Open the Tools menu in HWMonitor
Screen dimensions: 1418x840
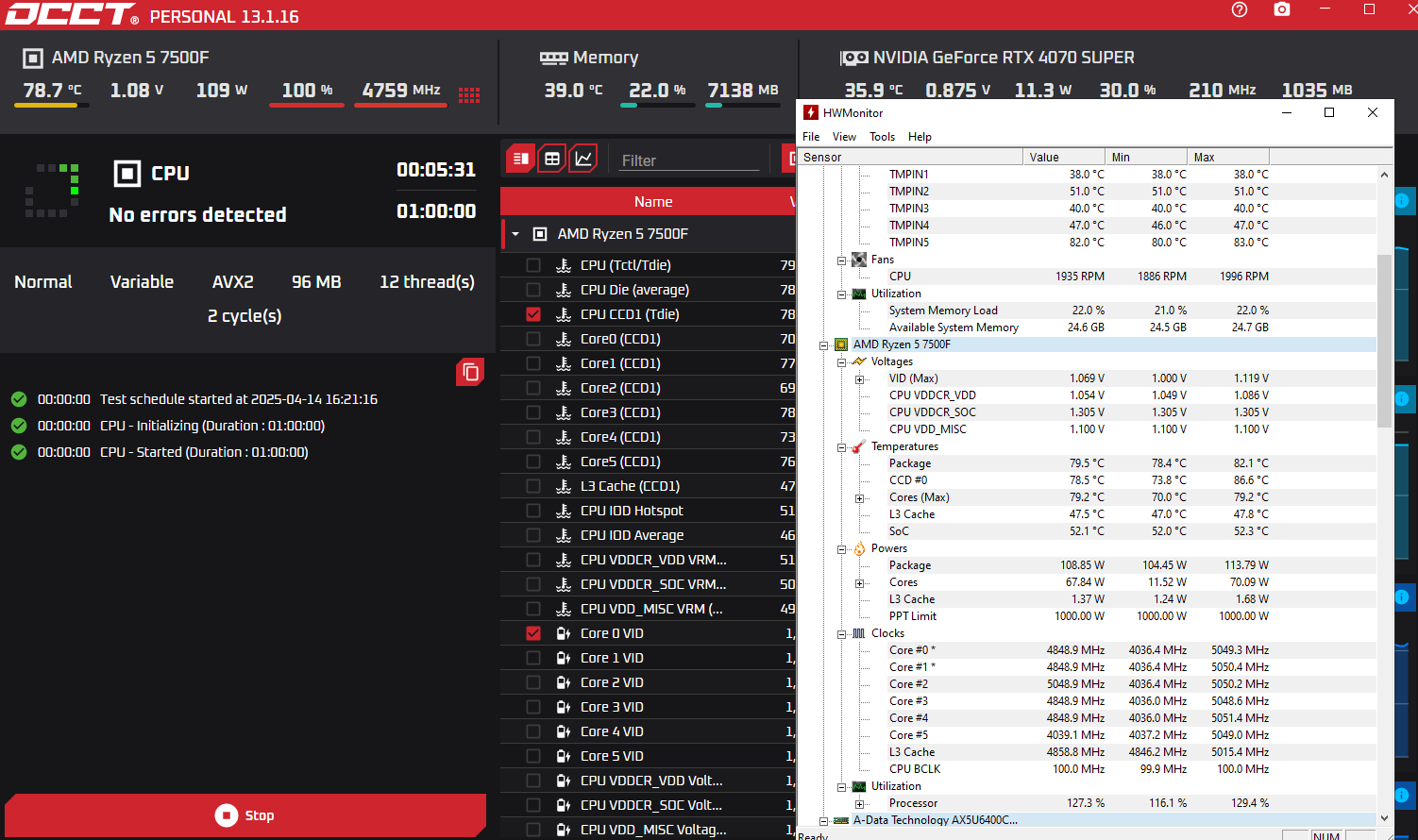coord(882,137)
